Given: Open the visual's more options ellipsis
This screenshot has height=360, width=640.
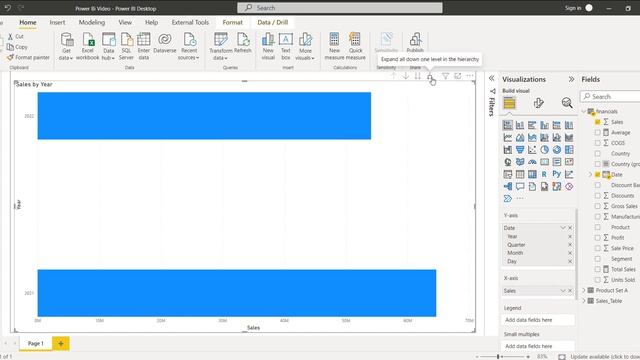Looking at the screenshot, I should point(470,76).
